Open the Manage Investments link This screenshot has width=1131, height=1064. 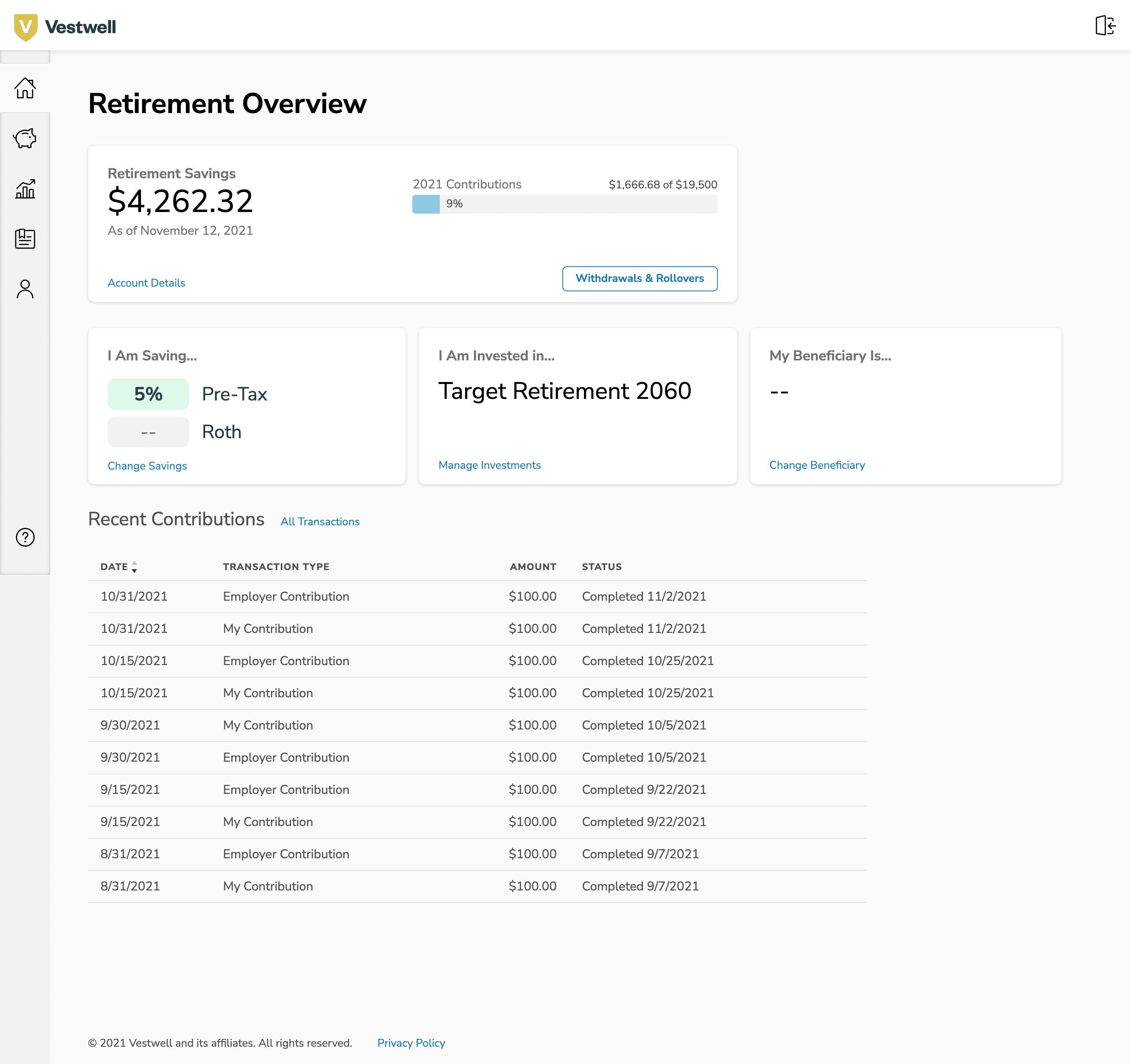[489, 465]
